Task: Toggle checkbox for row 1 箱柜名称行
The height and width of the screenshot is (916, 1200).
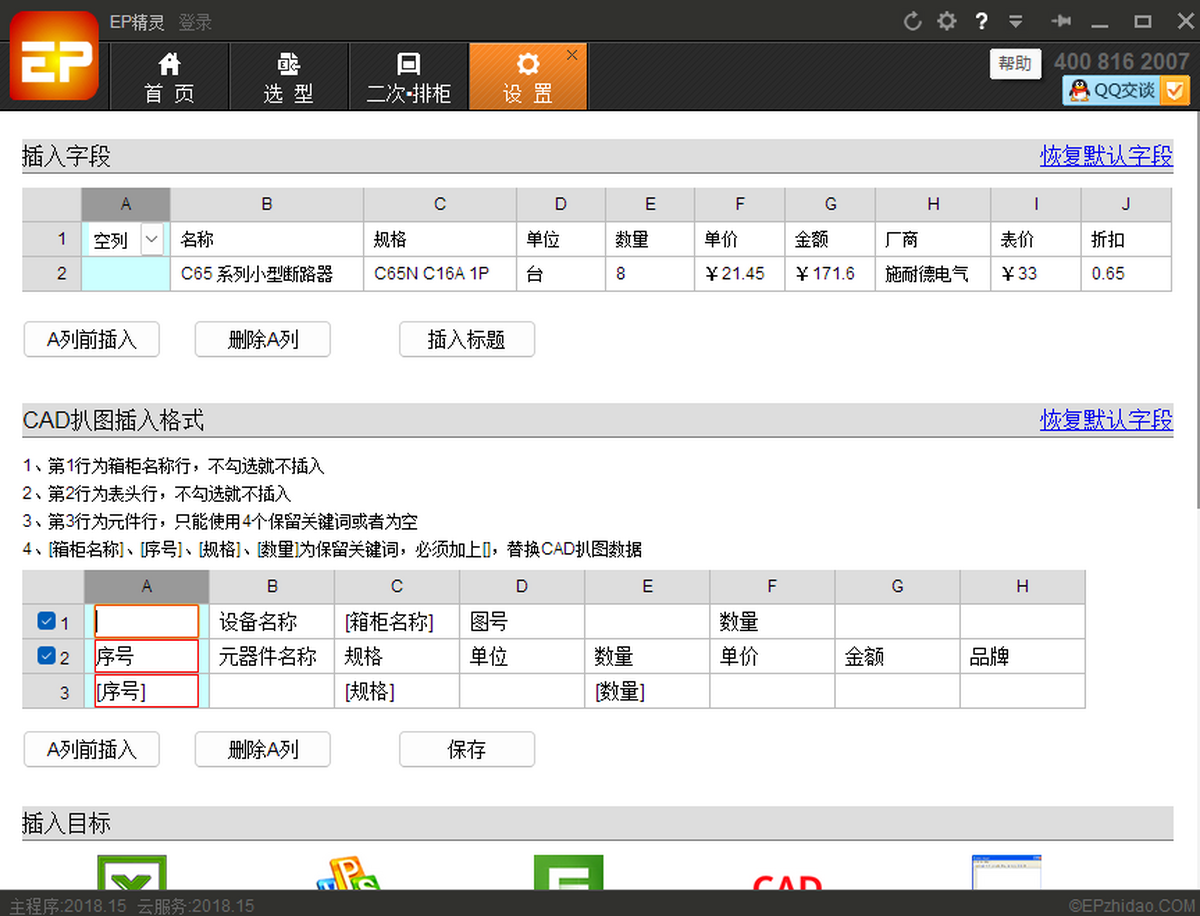Action: 46,621
